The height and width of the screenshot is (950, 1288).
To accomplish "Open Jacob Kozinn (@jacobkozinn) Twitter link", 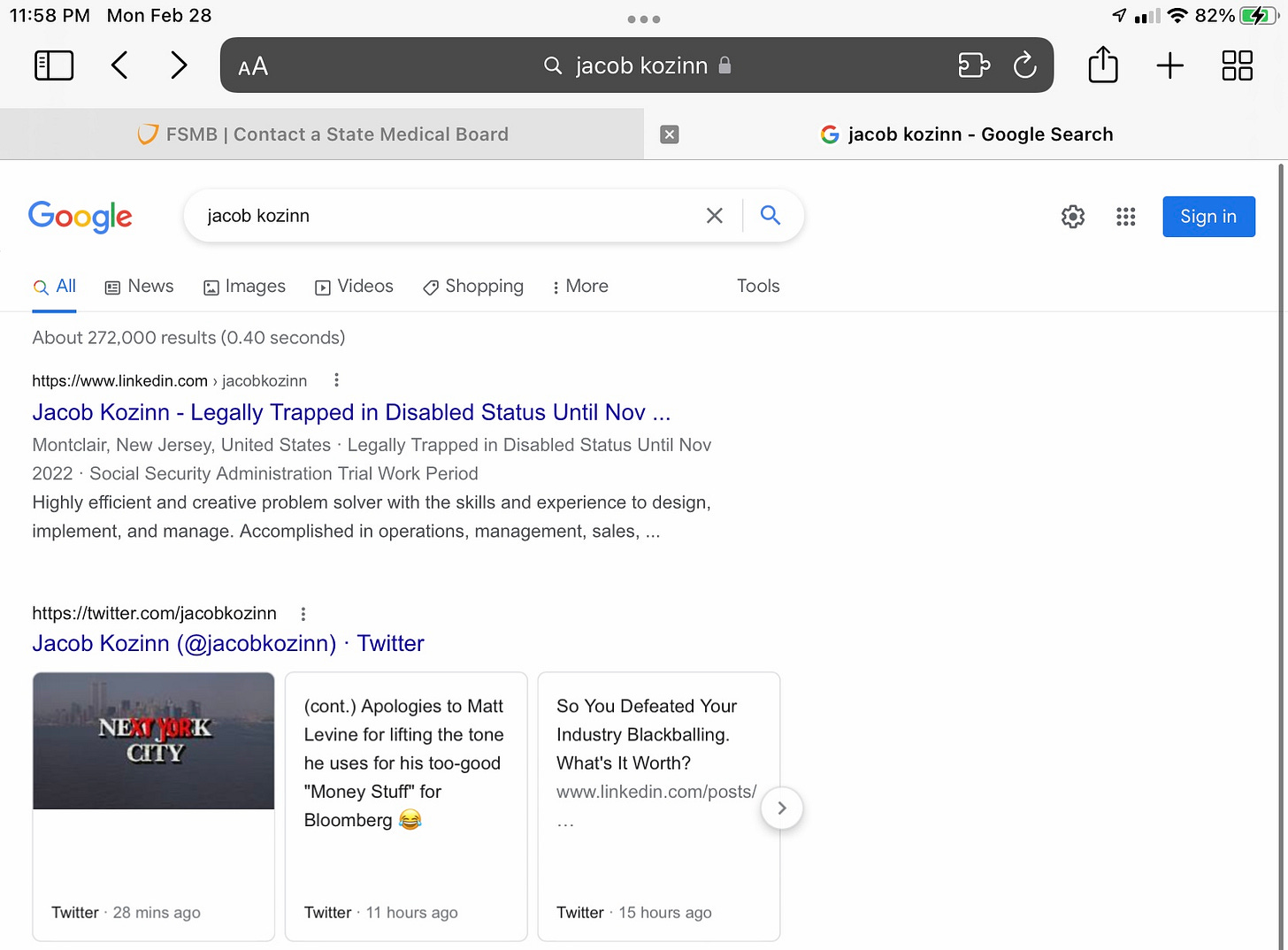I will pos(228,644).
